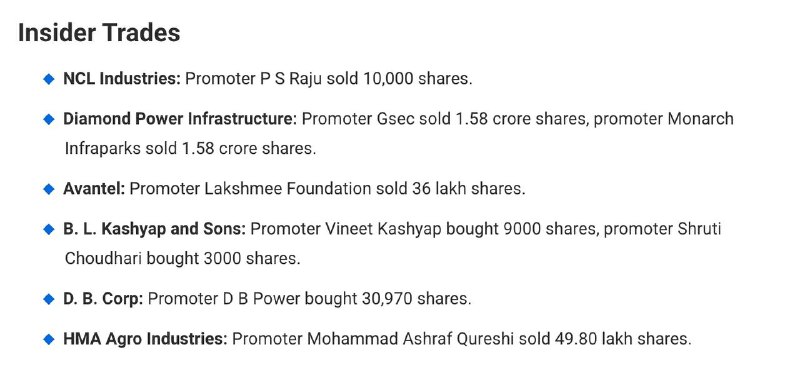Click the D. B. Corp company name
800x365 pixels.
click(103, 299)
